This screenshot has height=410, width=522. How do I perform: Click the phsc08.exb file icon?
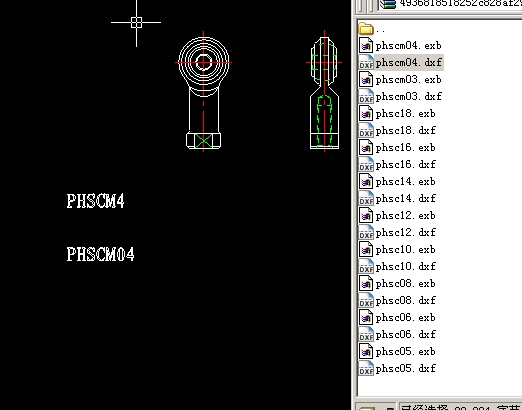coord(366,283)
